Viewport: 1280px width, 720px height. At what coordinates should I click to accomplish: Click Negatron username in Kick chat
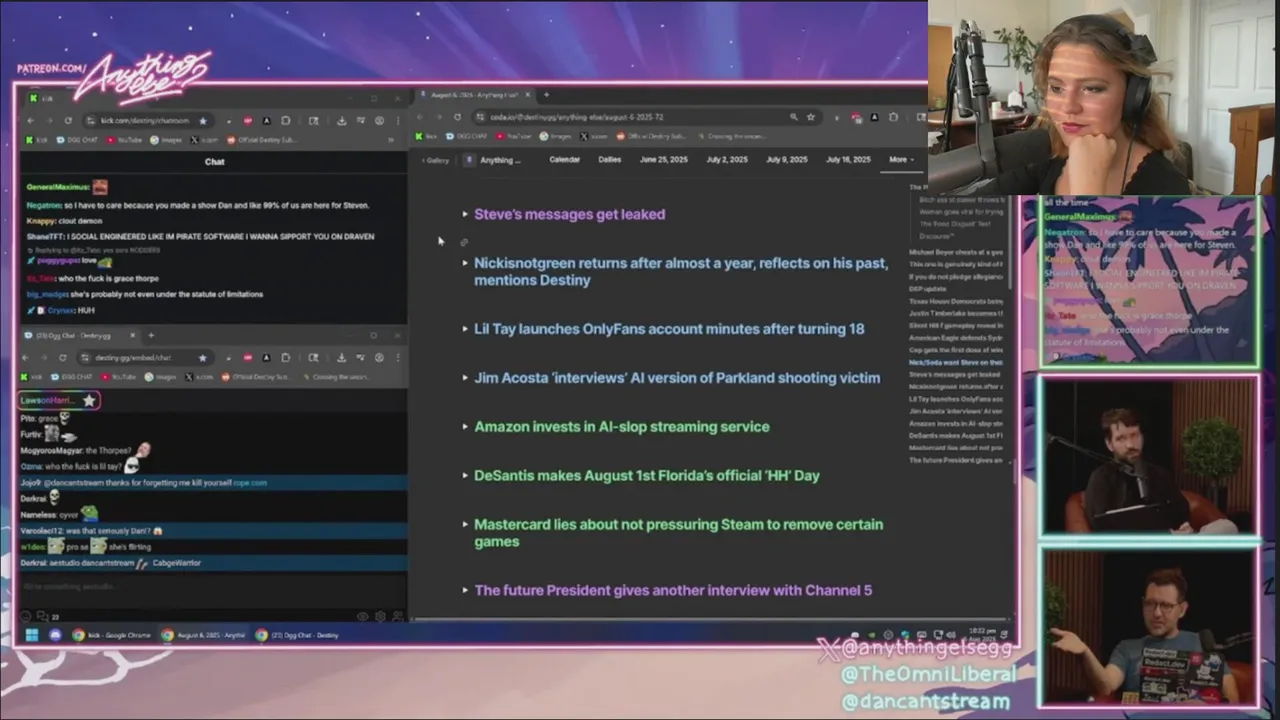point(44,205)
